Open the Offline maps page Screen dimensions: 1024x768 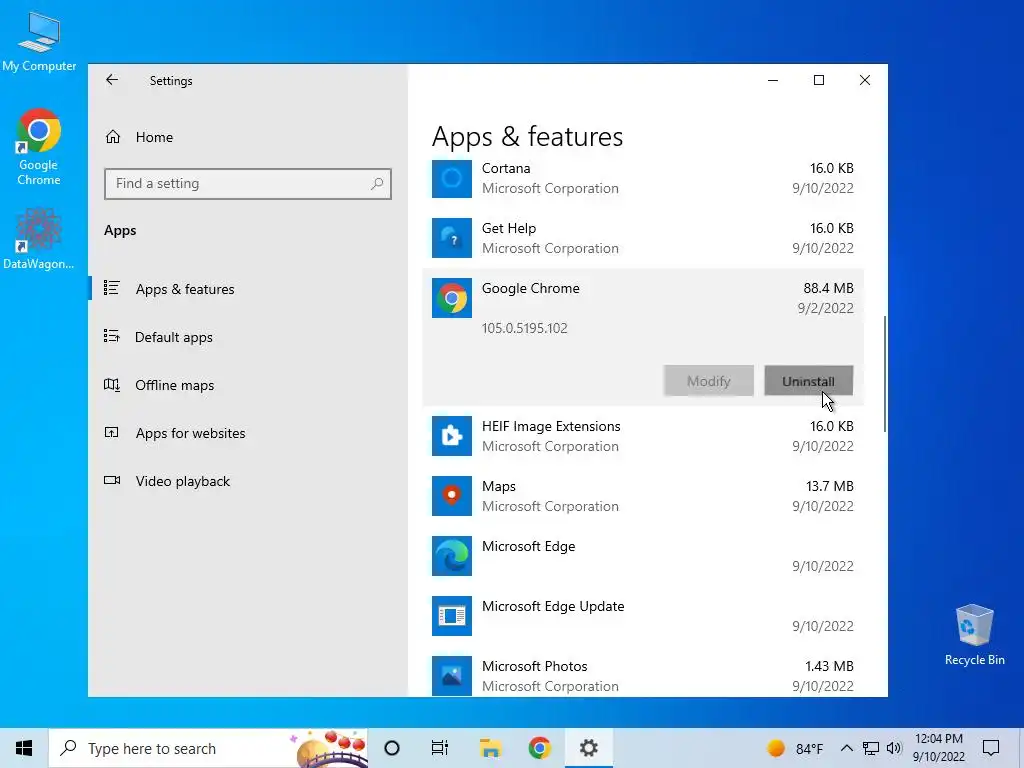[174, 385]
